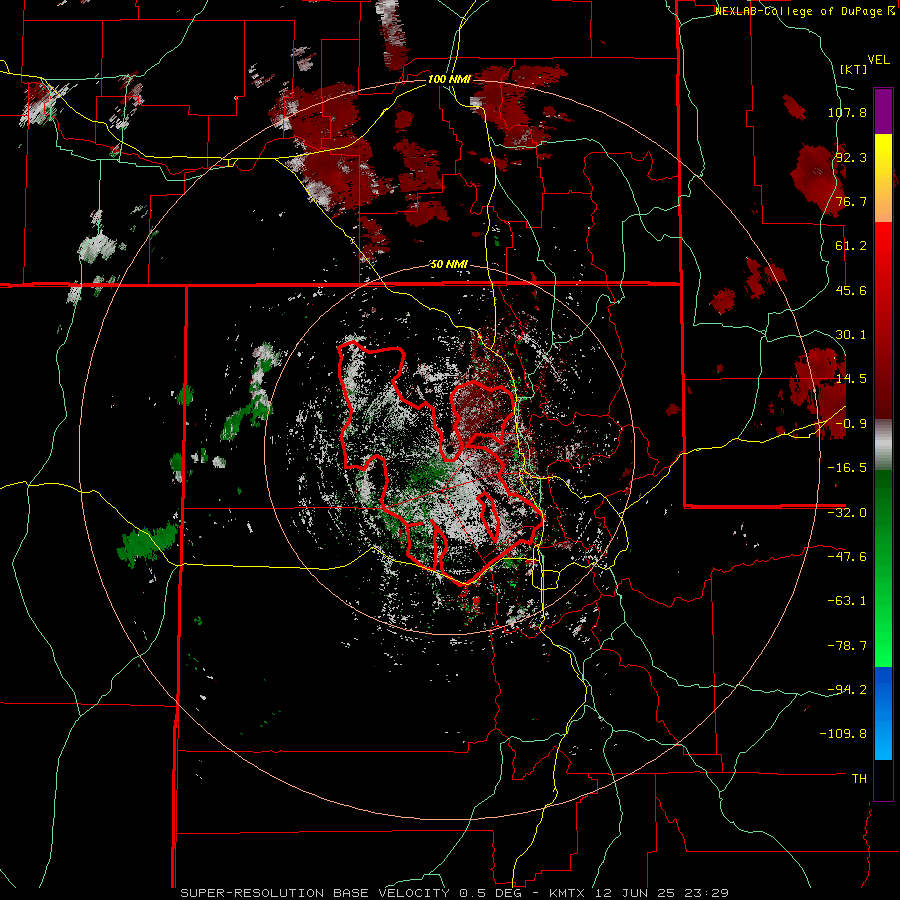Click the TH threshold label
This screenshot has width=900, height=900.
859,778
